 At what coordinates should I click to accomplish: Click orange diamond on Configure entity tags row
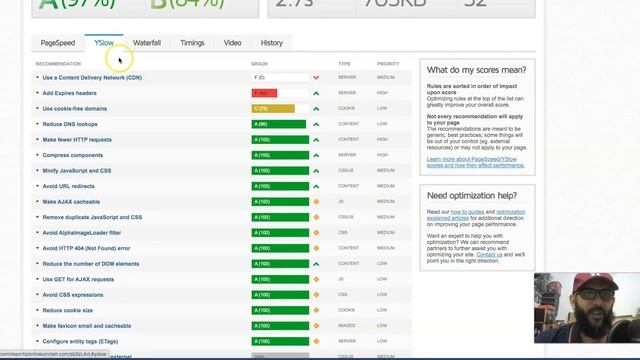pyautogui.click(x=316, y=341)
